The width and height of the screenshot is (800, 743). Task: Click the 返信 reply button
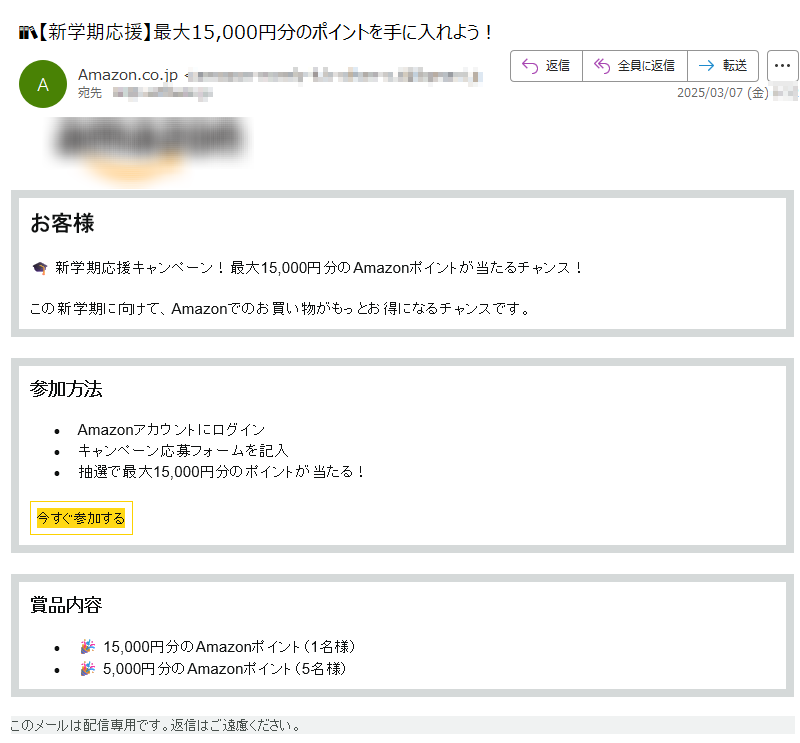(x=546, y=66)
